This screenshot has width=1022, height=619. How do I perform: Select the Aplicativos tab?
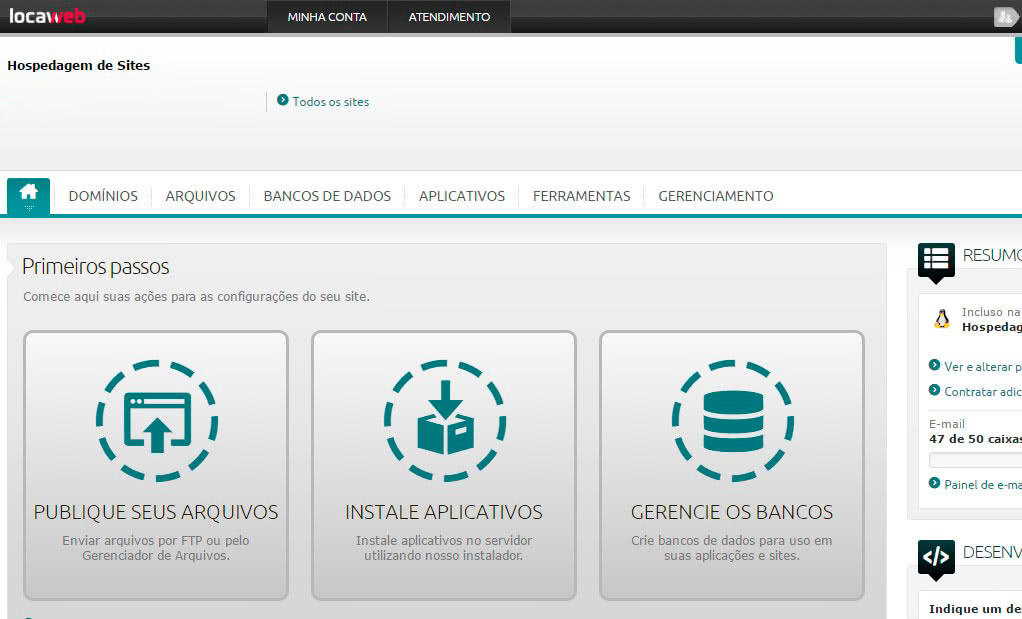point(462,196)
